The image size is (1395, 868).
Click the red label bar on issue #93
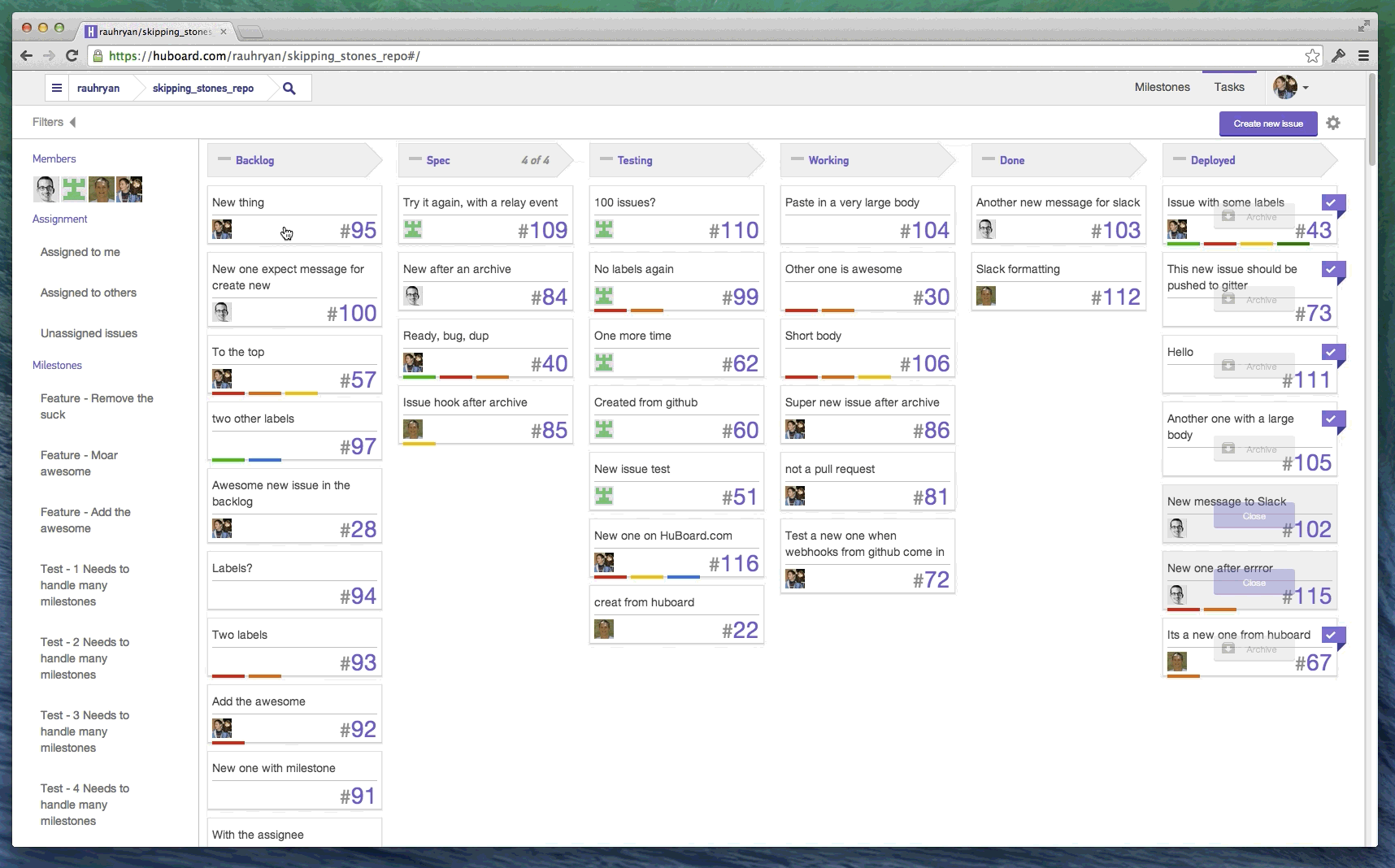click(x=228, y=676)
